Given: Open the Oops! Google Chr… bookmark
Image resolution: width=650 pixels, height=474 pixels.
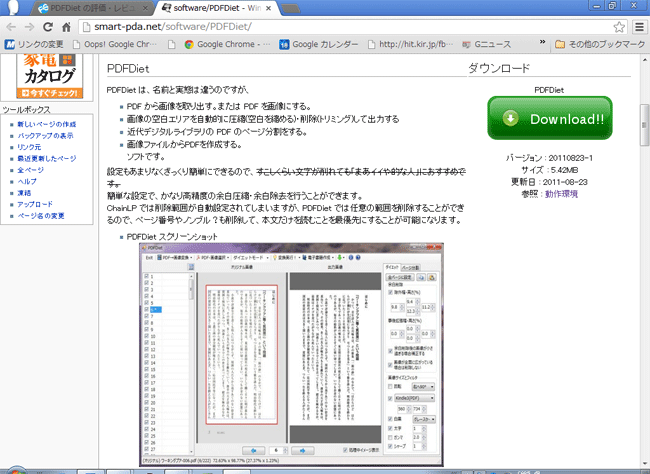Looking at the screenshot, I should pos(115,44).
